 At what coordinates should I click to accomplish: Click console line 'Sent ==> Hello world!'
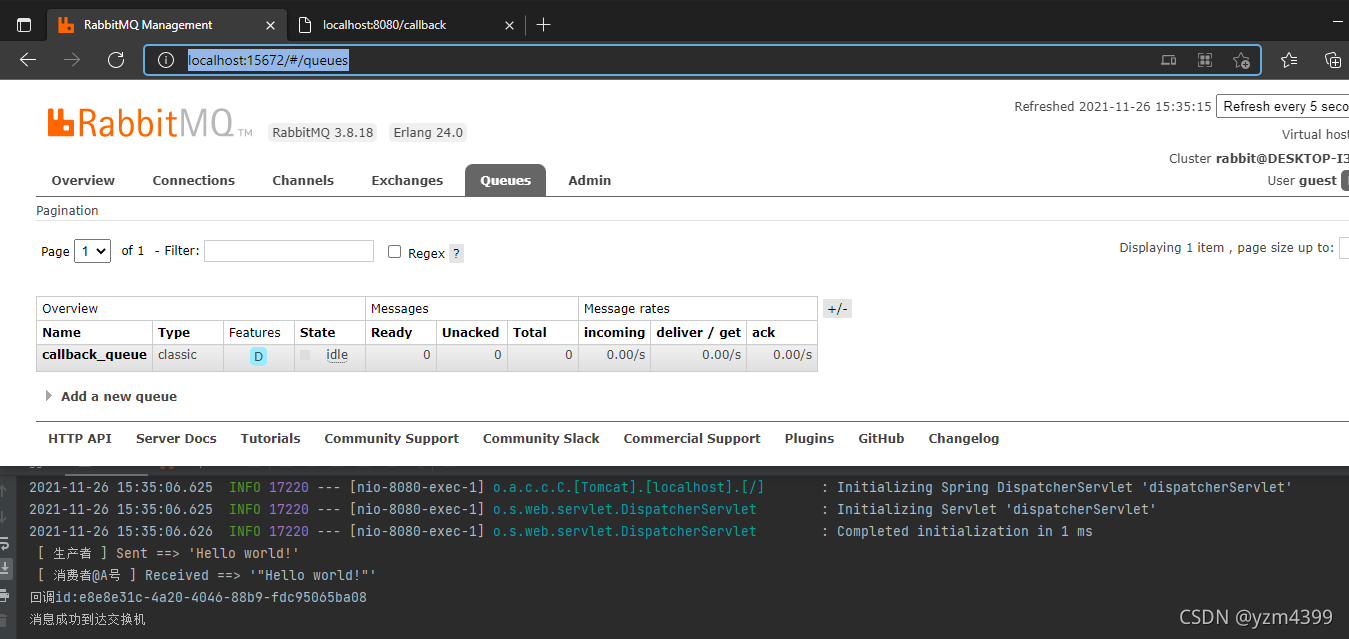[168, 553]
